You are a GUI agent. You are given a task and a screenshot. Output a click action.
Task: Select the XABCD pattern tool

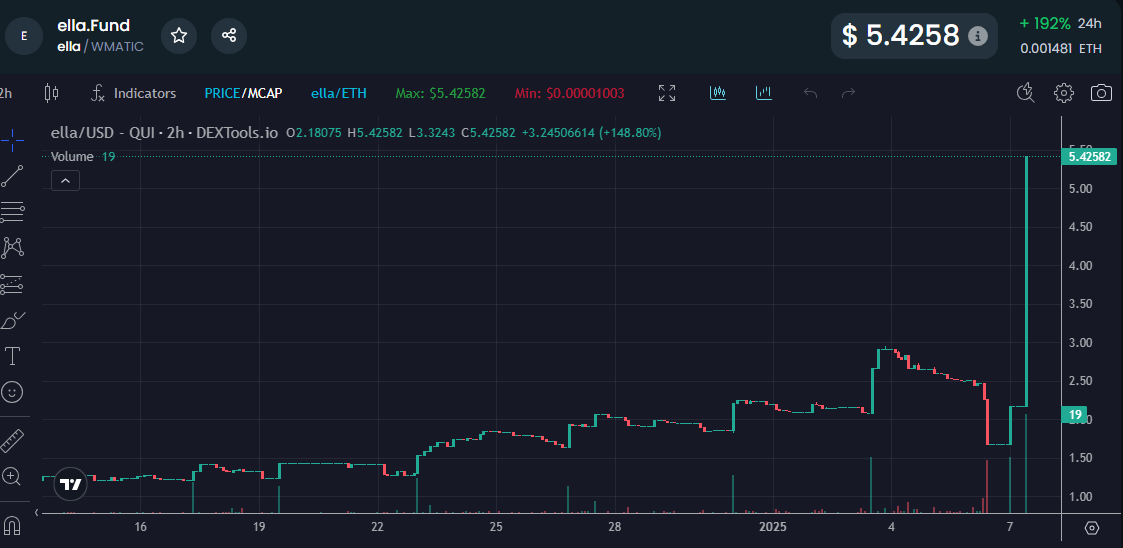[x=12, y=248]
